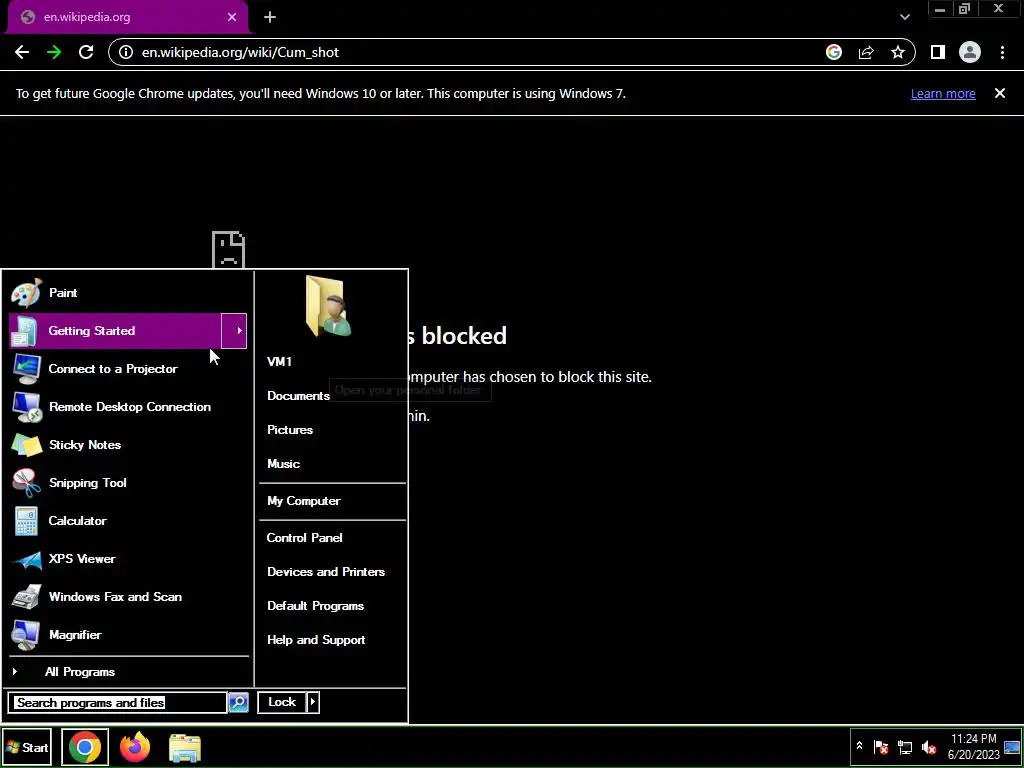This screenshot has width=1024, height=768.
Task: Open the Action Center flag icon
Action: coord(880,747)
